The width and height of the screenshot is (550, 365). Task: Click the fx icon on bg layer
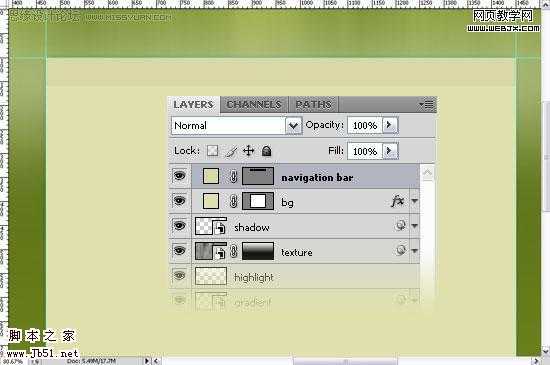pos(398,201)
